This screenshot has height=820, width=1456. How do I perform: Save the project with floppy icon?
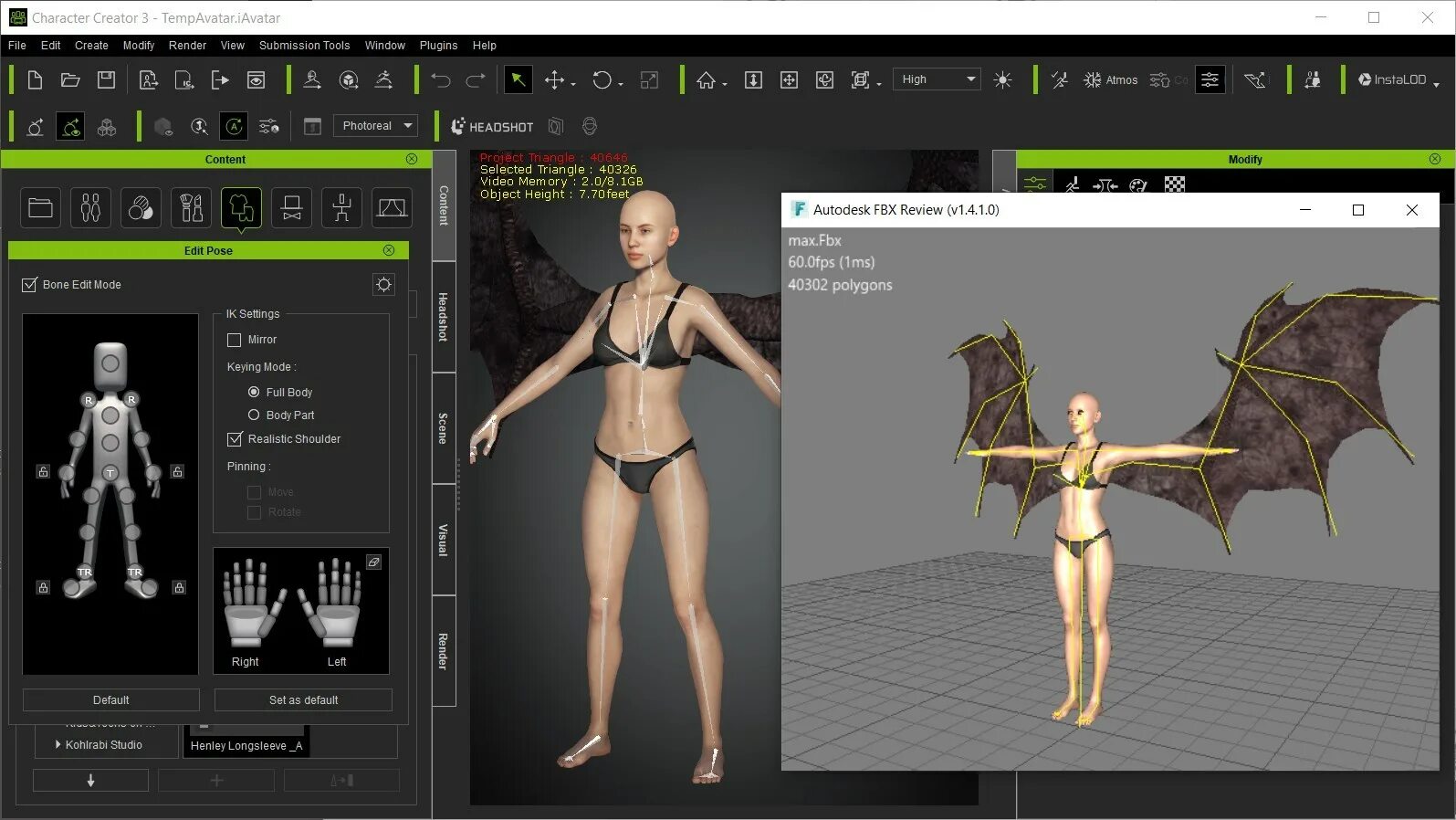[x=106, y=80]
